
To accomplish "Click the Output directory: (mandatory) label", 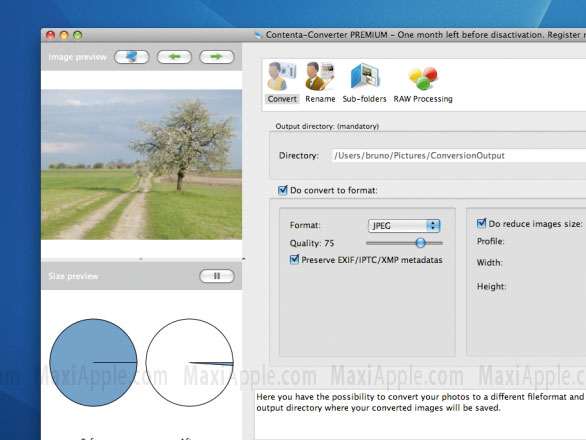I will (327, 126).
